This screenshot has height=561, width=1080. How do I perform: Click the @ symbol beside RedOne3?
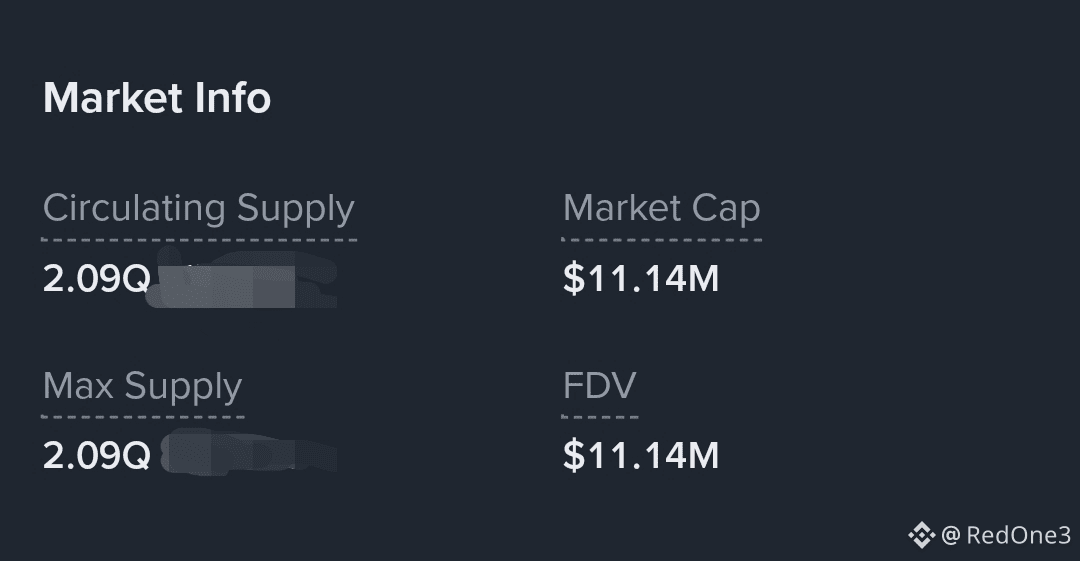(951, 535)
